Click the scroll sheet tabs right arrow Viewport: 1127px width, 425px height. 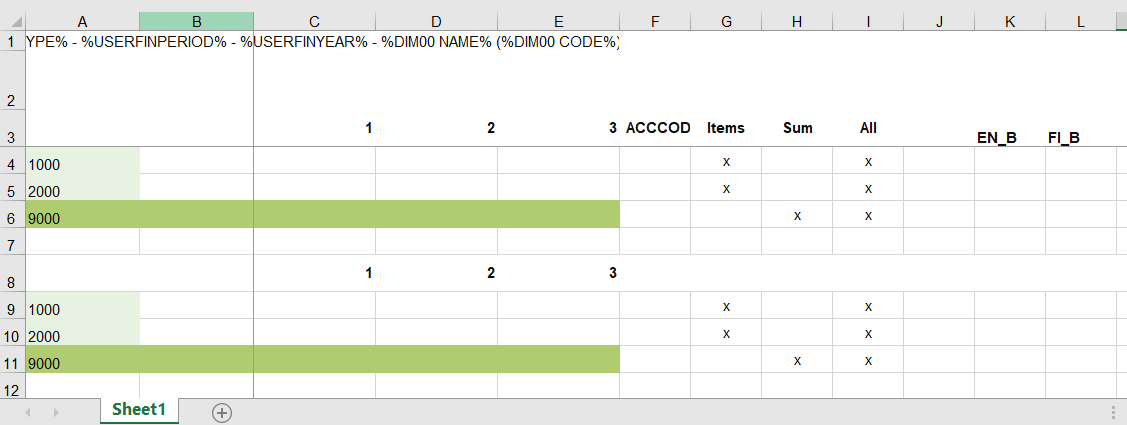(56, 412)
